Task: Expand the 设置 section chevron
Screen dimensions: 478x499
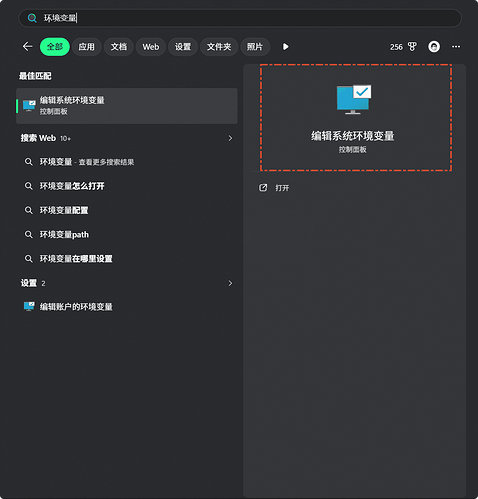Action: 230,283
